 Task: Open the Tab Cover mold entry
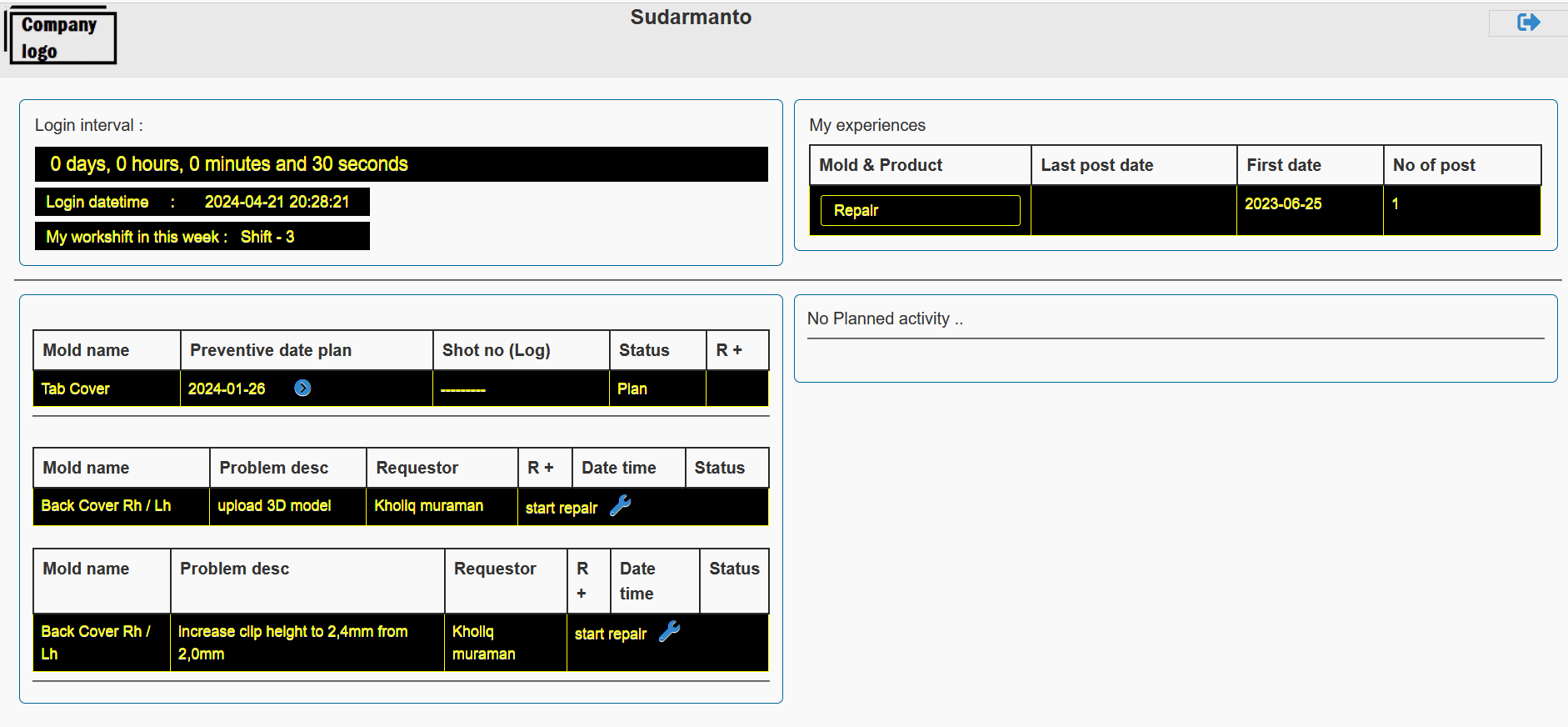[x=76, y=389]
